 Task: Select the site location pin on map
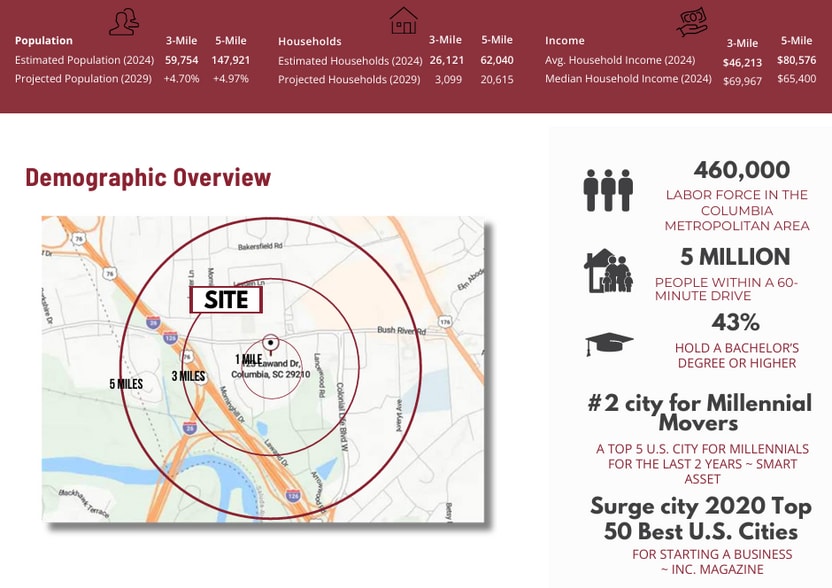point(271,343)
